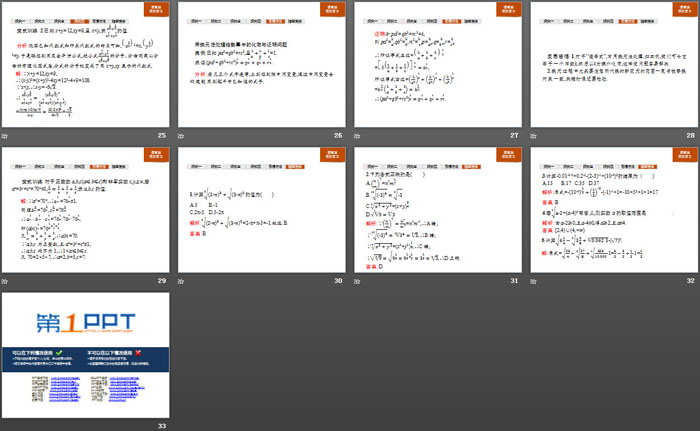The image size is (700, 431).
Task: Select slide 32 thumbnail
Action: [614, 210]
